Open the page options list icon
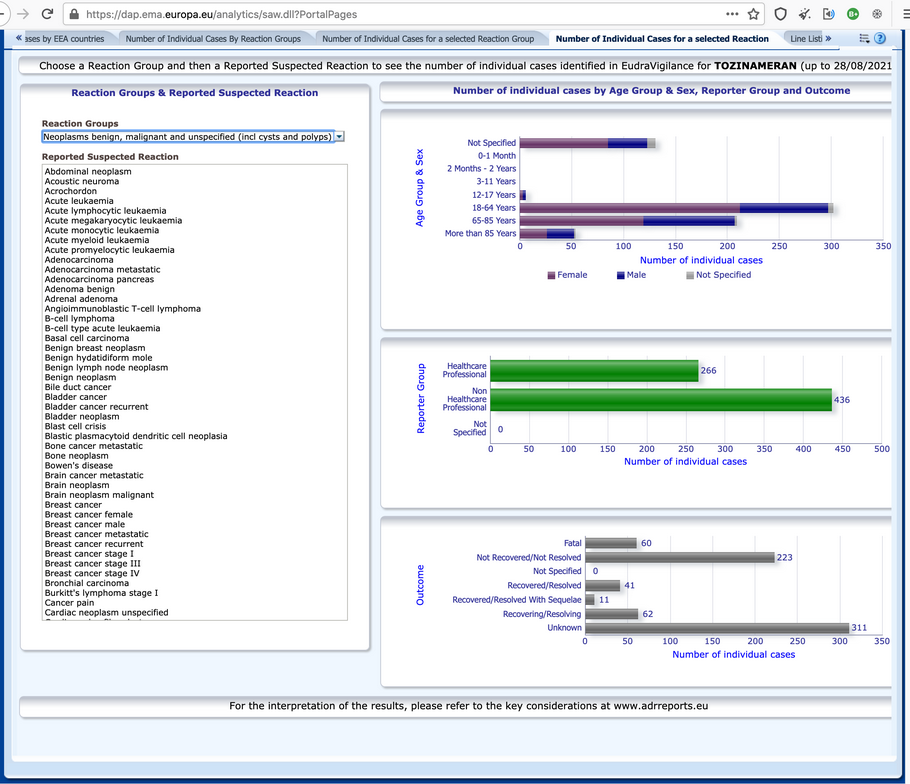The image size is (910, 784). click(x=864, y=38)
